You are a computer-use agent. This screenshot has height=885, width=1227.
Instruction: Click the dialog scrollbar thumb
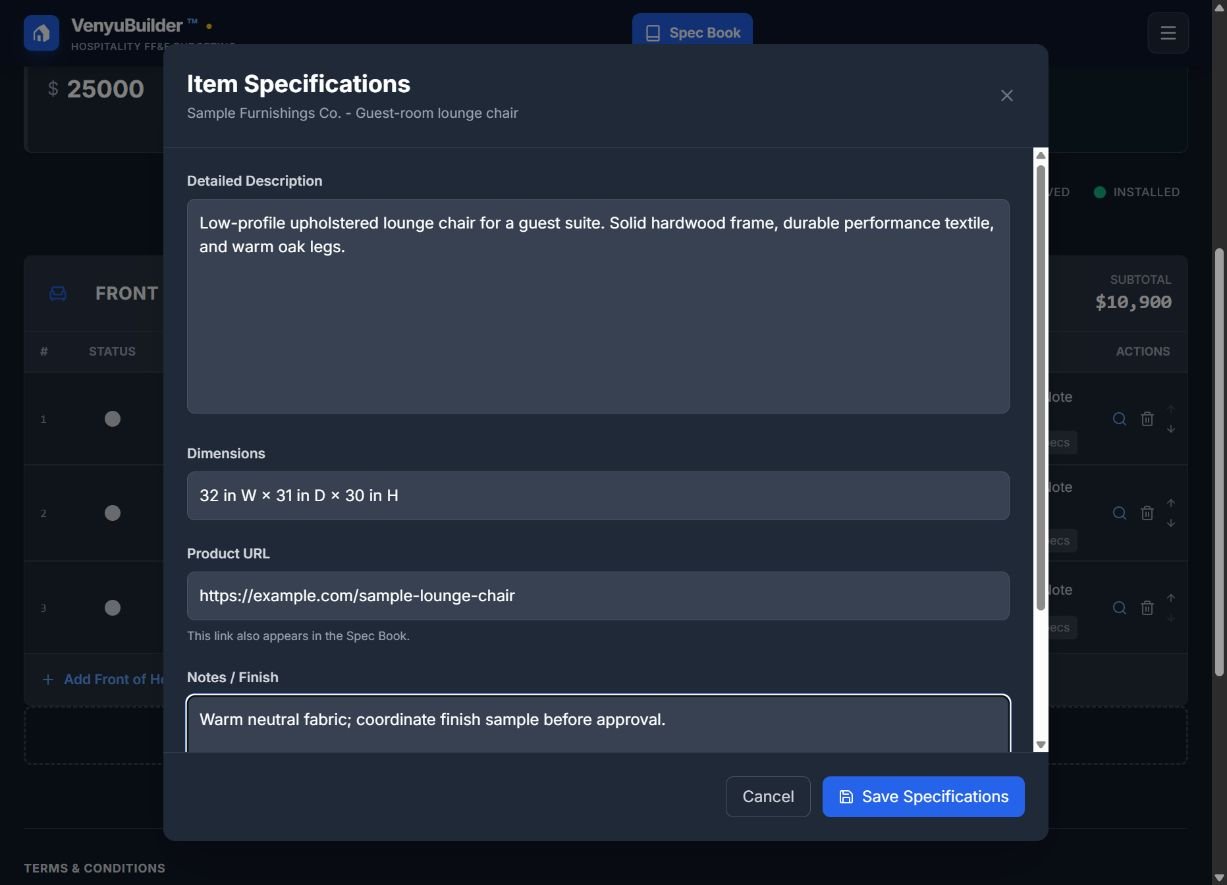pyautogui.click(x=1041, y=388)
